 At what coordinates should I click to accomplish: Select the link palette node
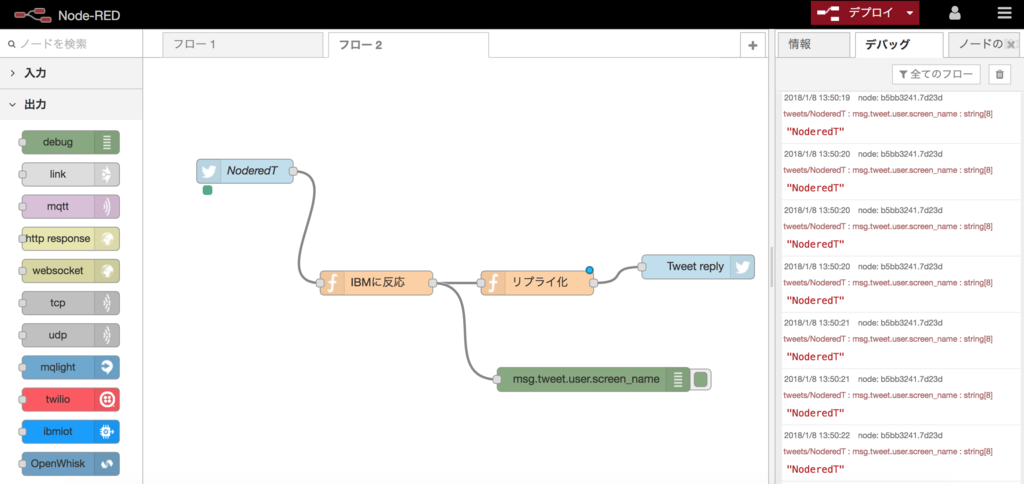click(71, 174)
